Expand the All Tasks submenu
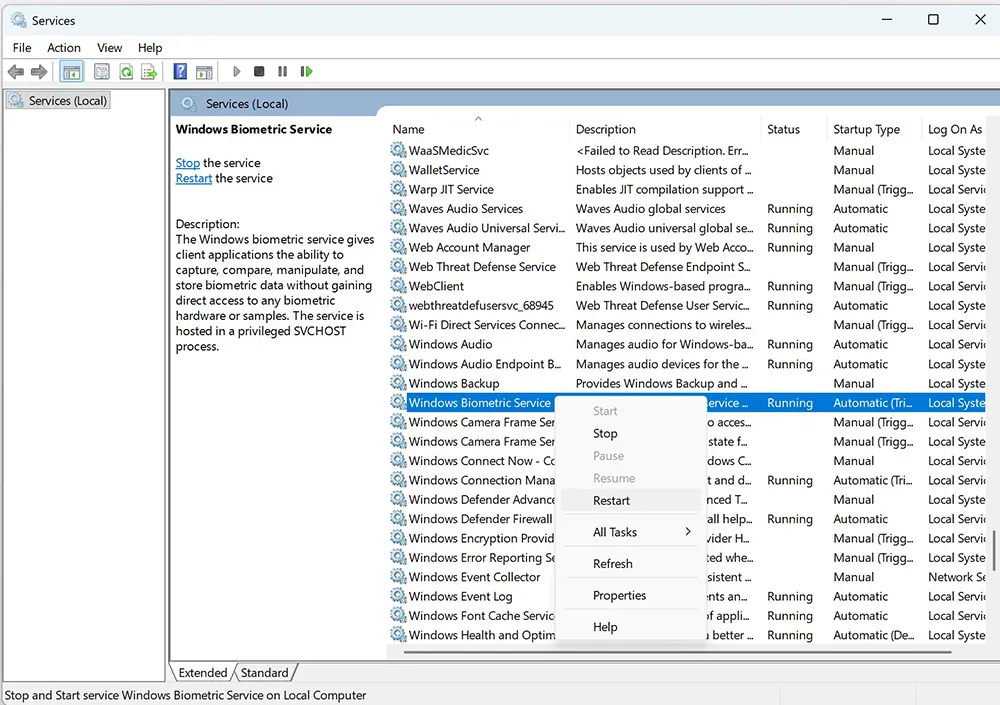This screenshot has height=705, width=1000. (x=630, y=531)
